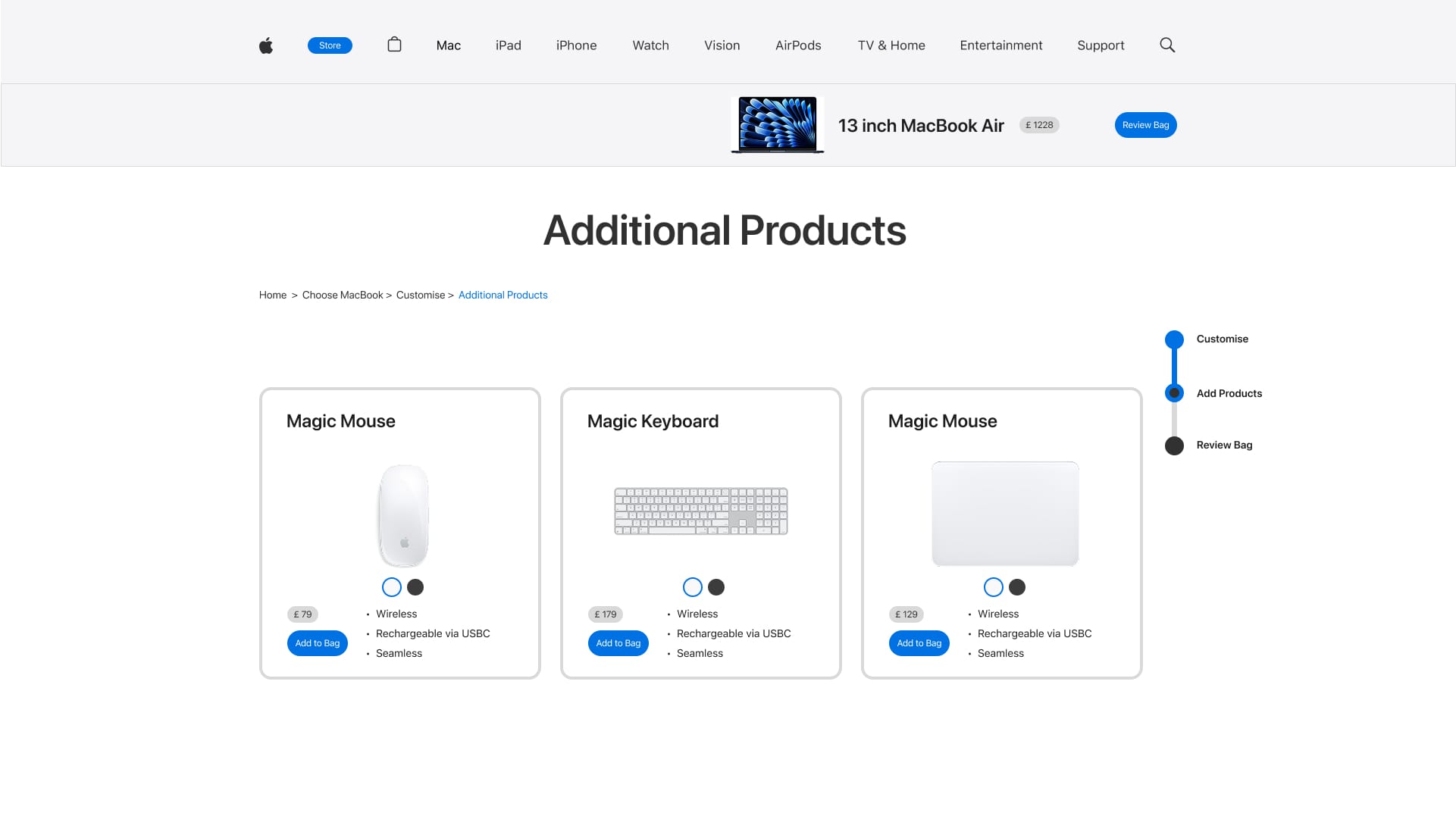
Task: Open the Support menu item
Action: 1101,45
